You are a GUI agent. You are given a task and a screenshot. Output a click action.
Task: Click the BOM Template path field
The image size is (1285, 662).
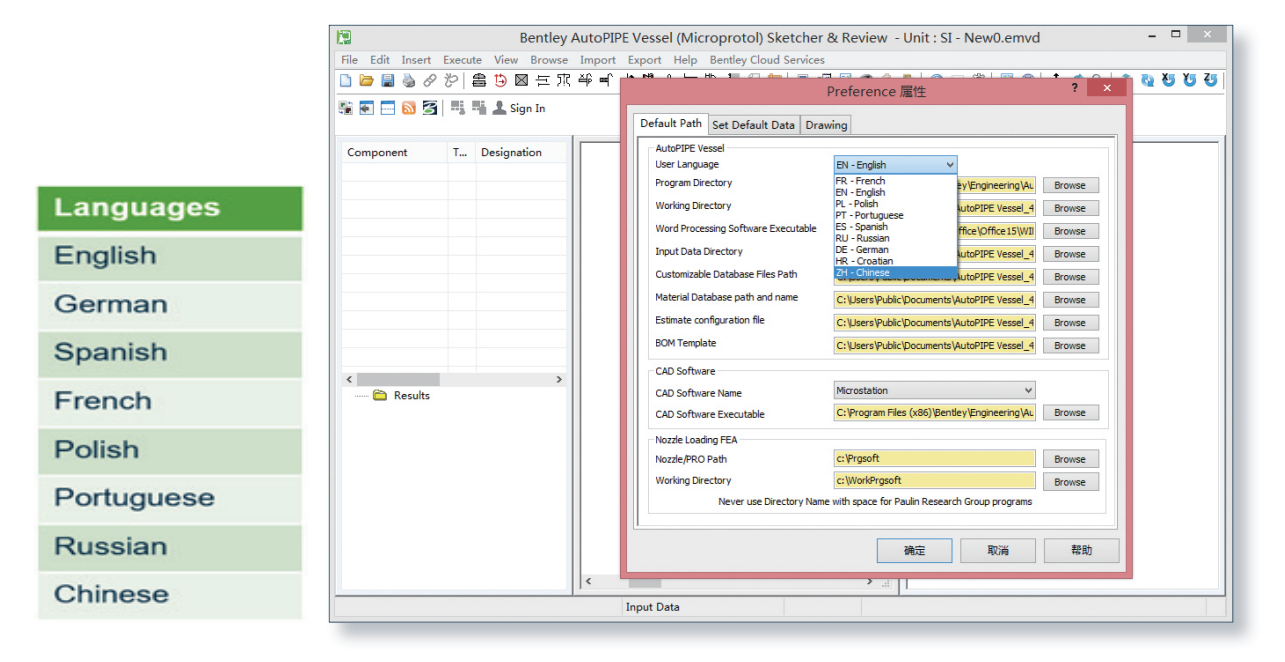[x=935, y=345]
